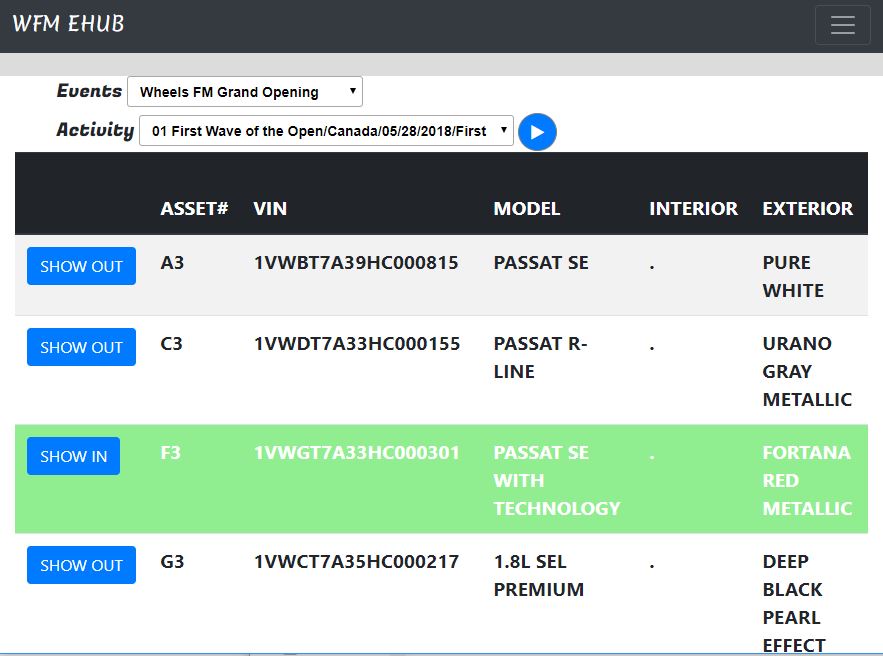Click the Events dropdown arrow

tap(353, 91)
